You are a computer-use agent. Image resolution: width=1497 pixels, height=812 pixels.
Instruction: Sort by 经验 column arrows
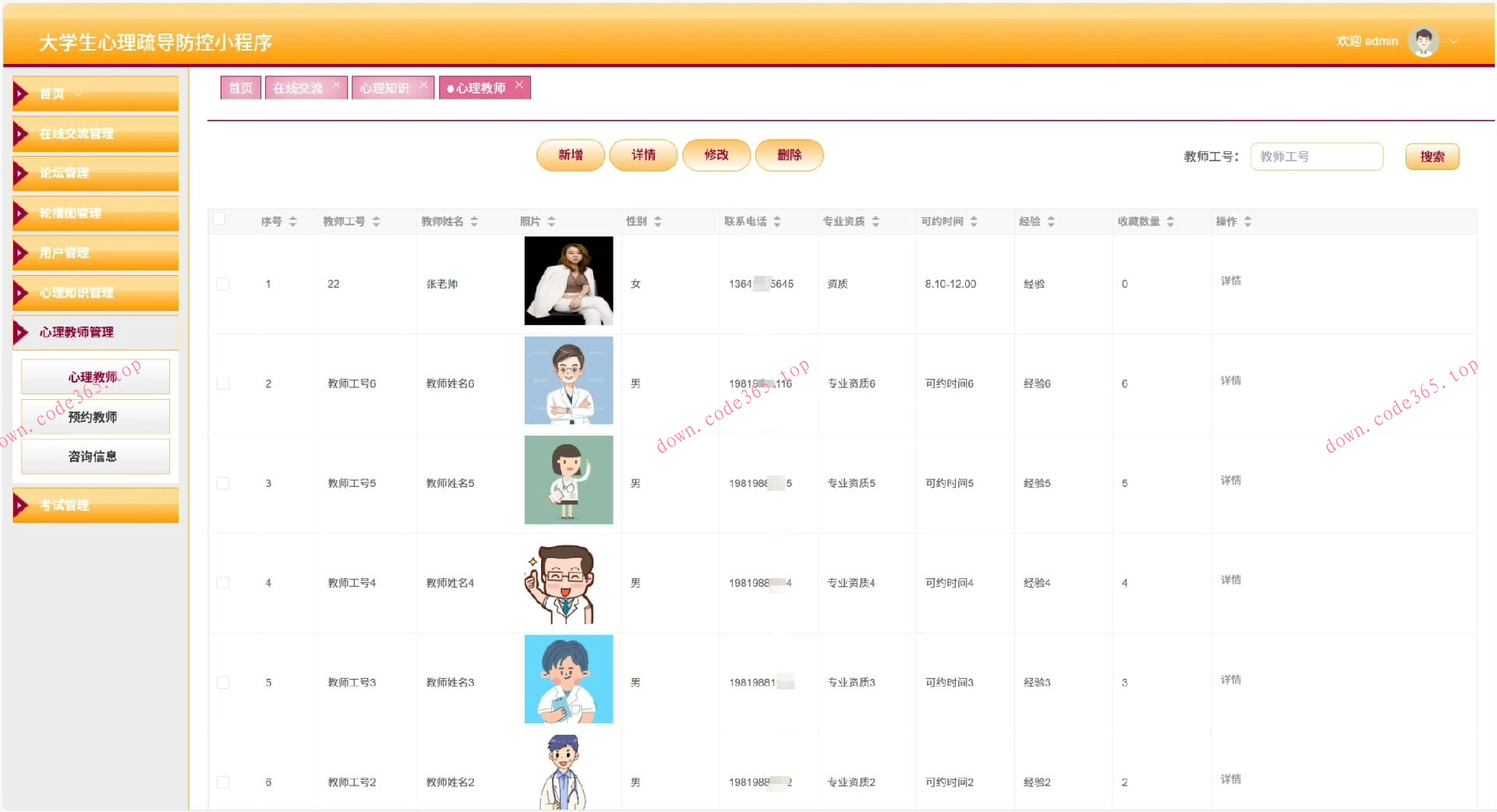tap(1051, 221)
